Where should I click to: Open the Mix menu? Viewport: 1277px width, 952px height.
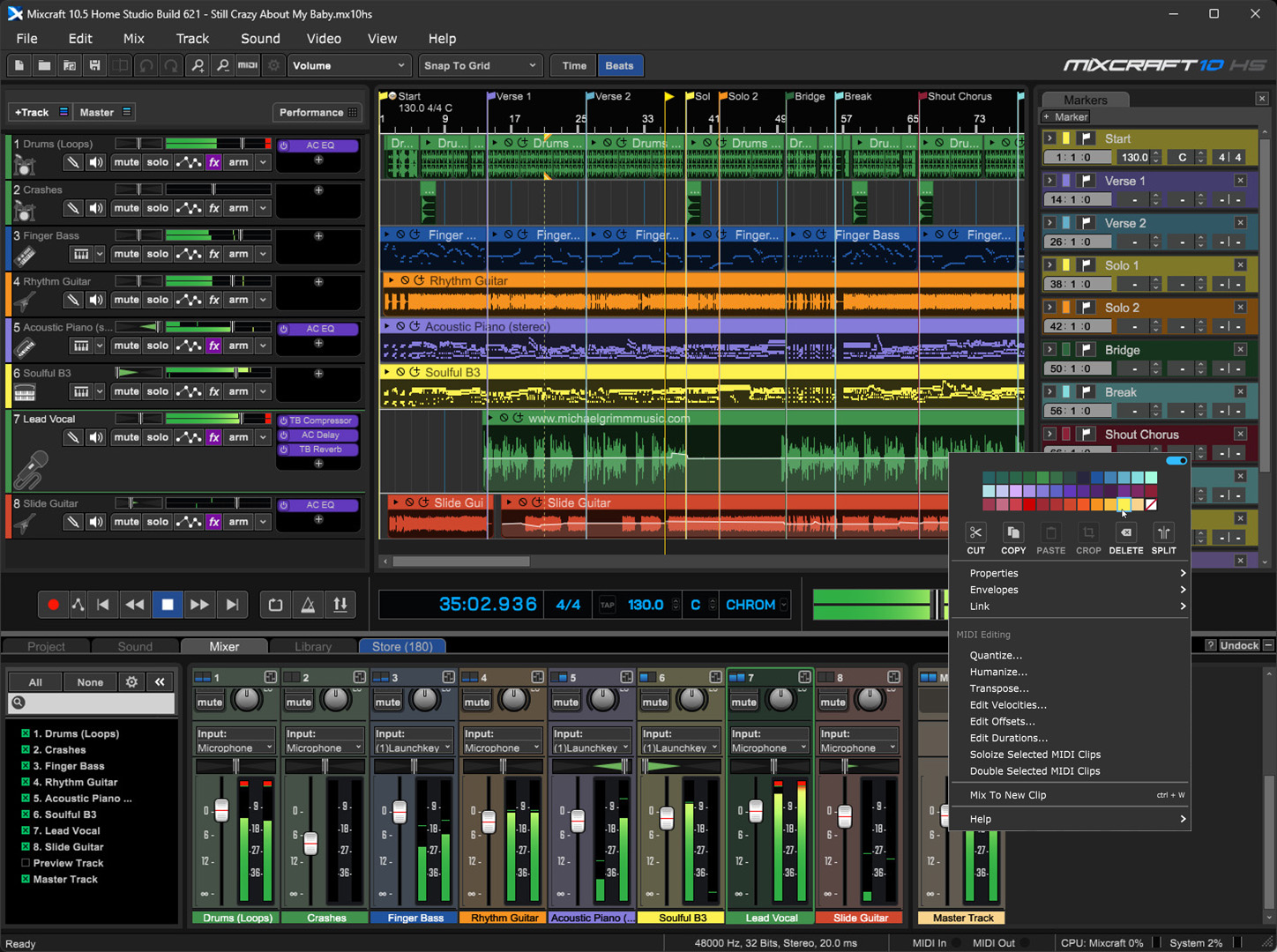coord(134,39)
